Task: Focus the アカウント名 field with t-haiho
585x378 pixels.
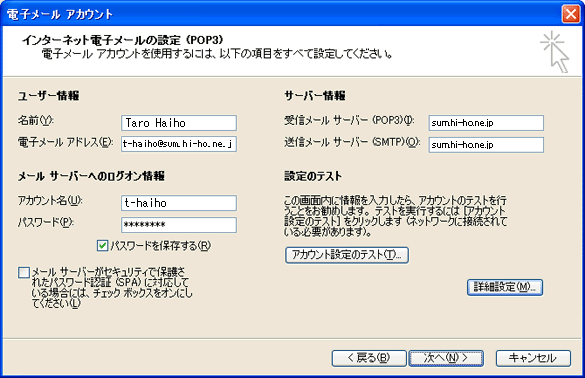Action: coord(179,203)
